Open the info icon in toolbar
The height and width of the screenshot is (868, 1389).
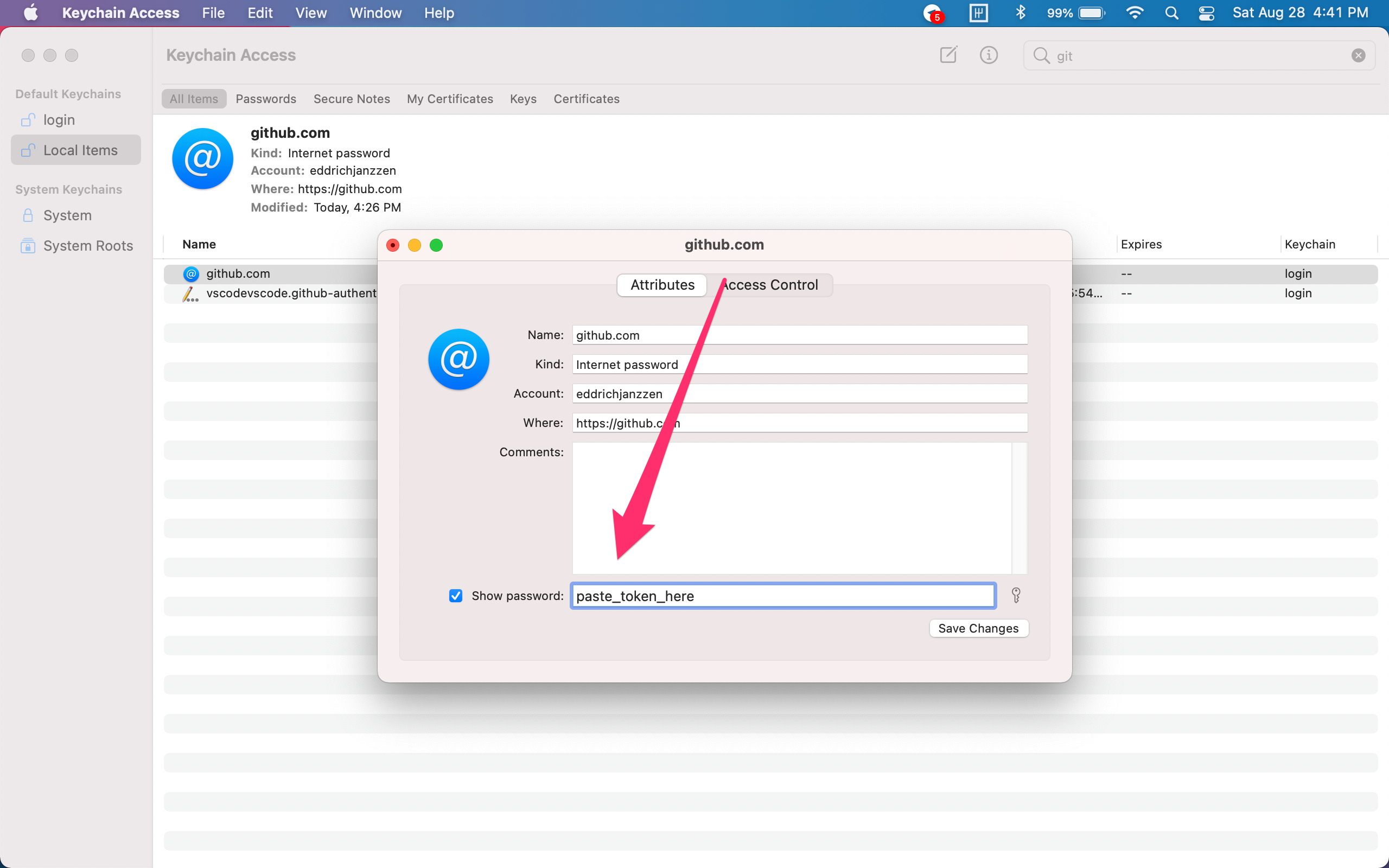pyautogui.click(x=989, y=55)
